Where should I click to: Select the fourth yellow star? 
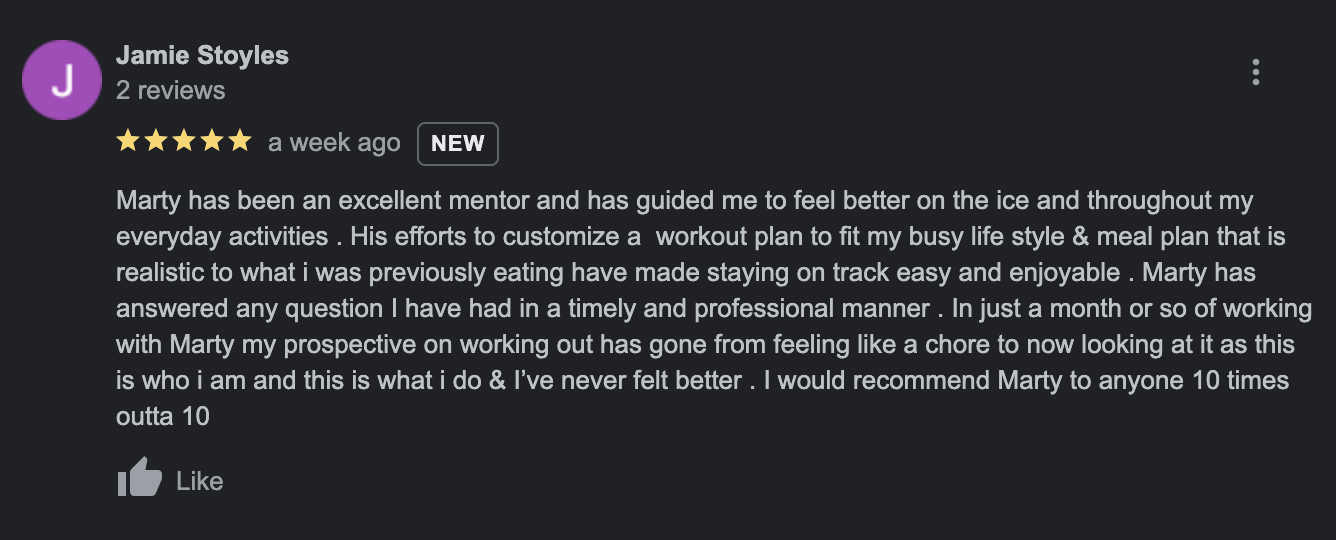point(212,142)
